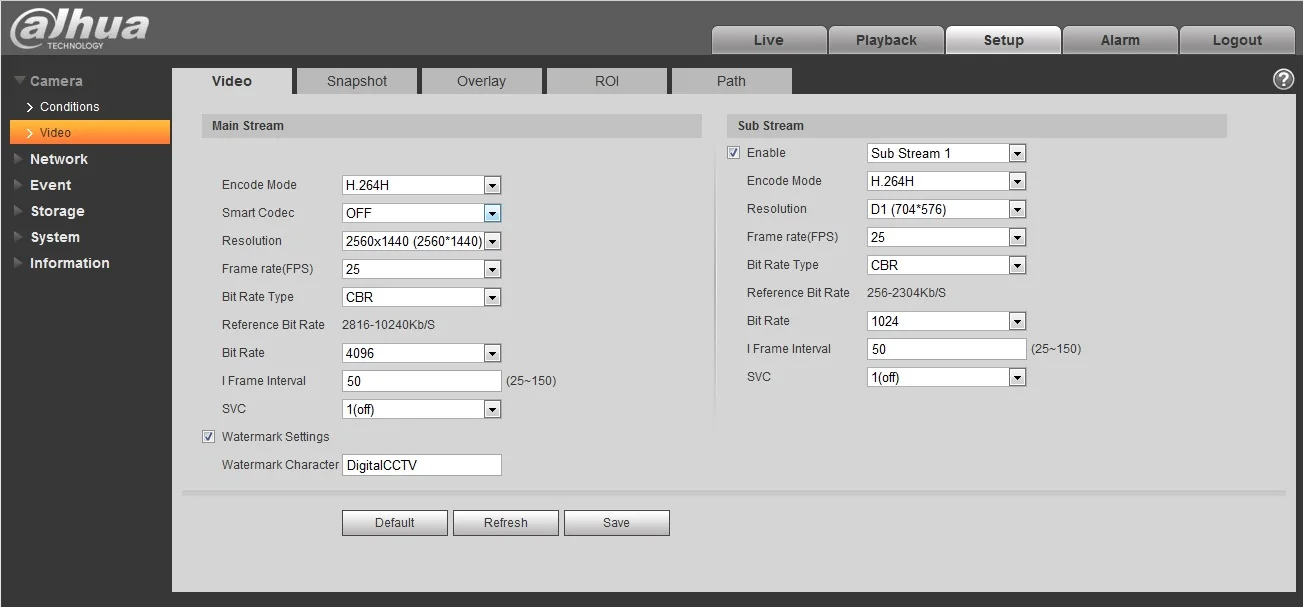Open Main Stream Bit Rate 4096 dropdown
1303x607 pixels.
click(x=421, y=353)
